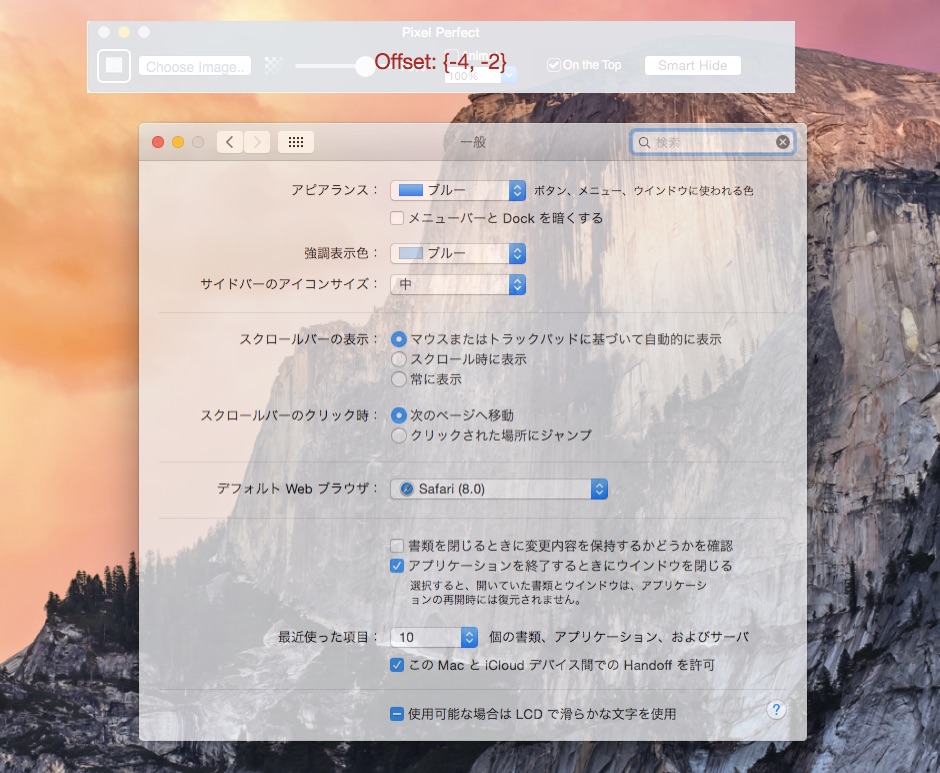Click the forward arrow in System Preferences toolbar
Image resolution: width=940 pixels, height=773 pixels.
[257, 142]
